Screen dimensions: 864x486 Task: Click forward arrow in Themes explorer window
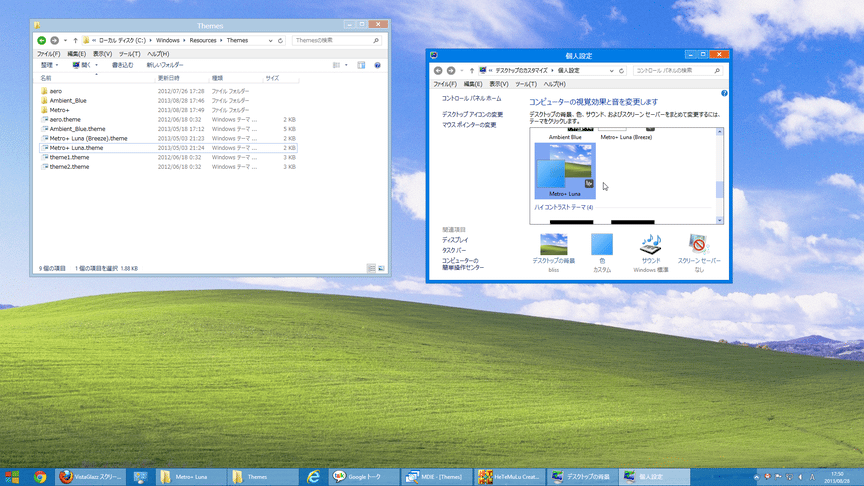(x=54, y=40)
